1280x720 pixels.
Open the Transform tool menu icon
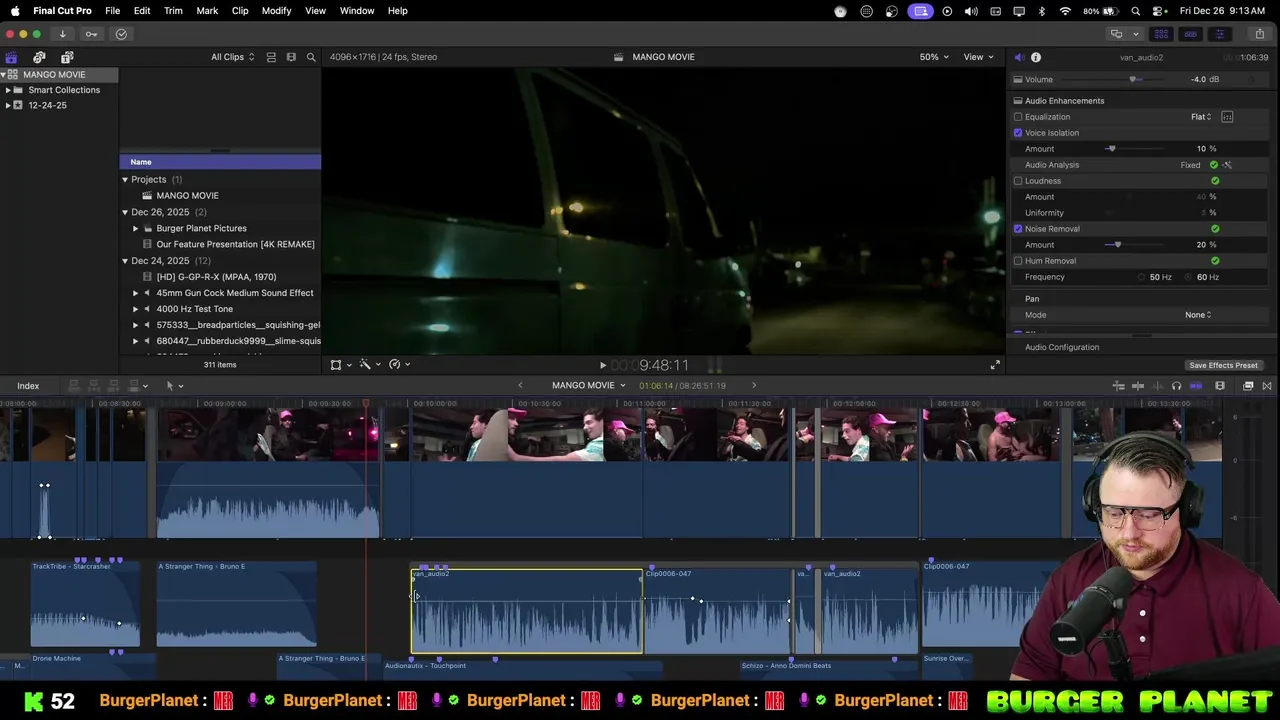340,365
